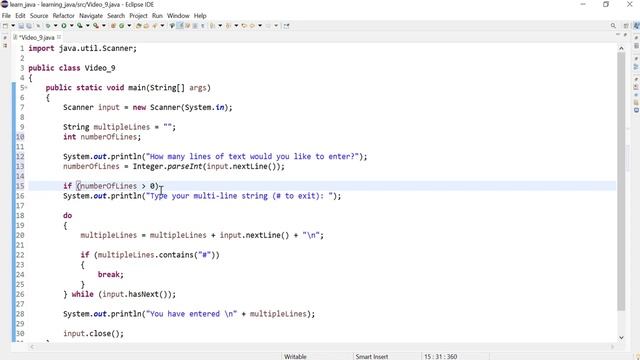Go to Previous Annotation with toolbar icon
640x360 pixels.
click(228, 26)
